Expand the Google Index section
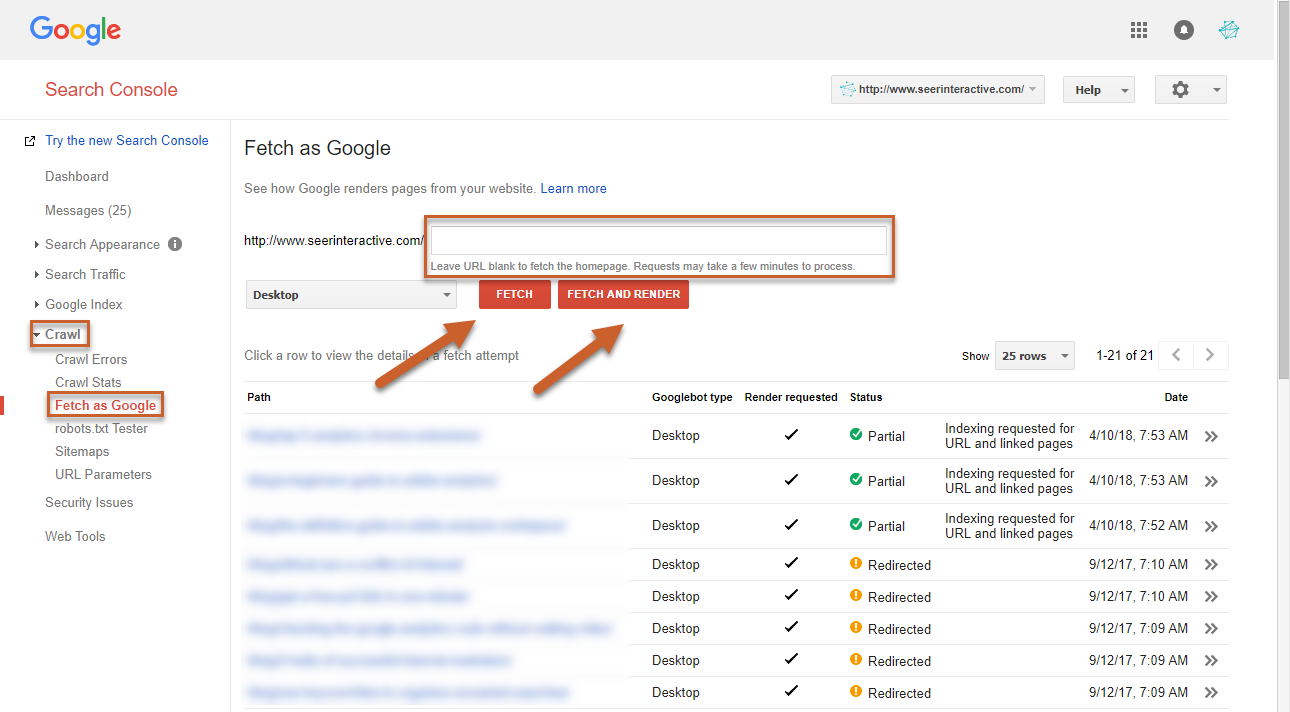The height and width of the screenshot is (712, 1290). pyautogui.click(x=83, y=304)
